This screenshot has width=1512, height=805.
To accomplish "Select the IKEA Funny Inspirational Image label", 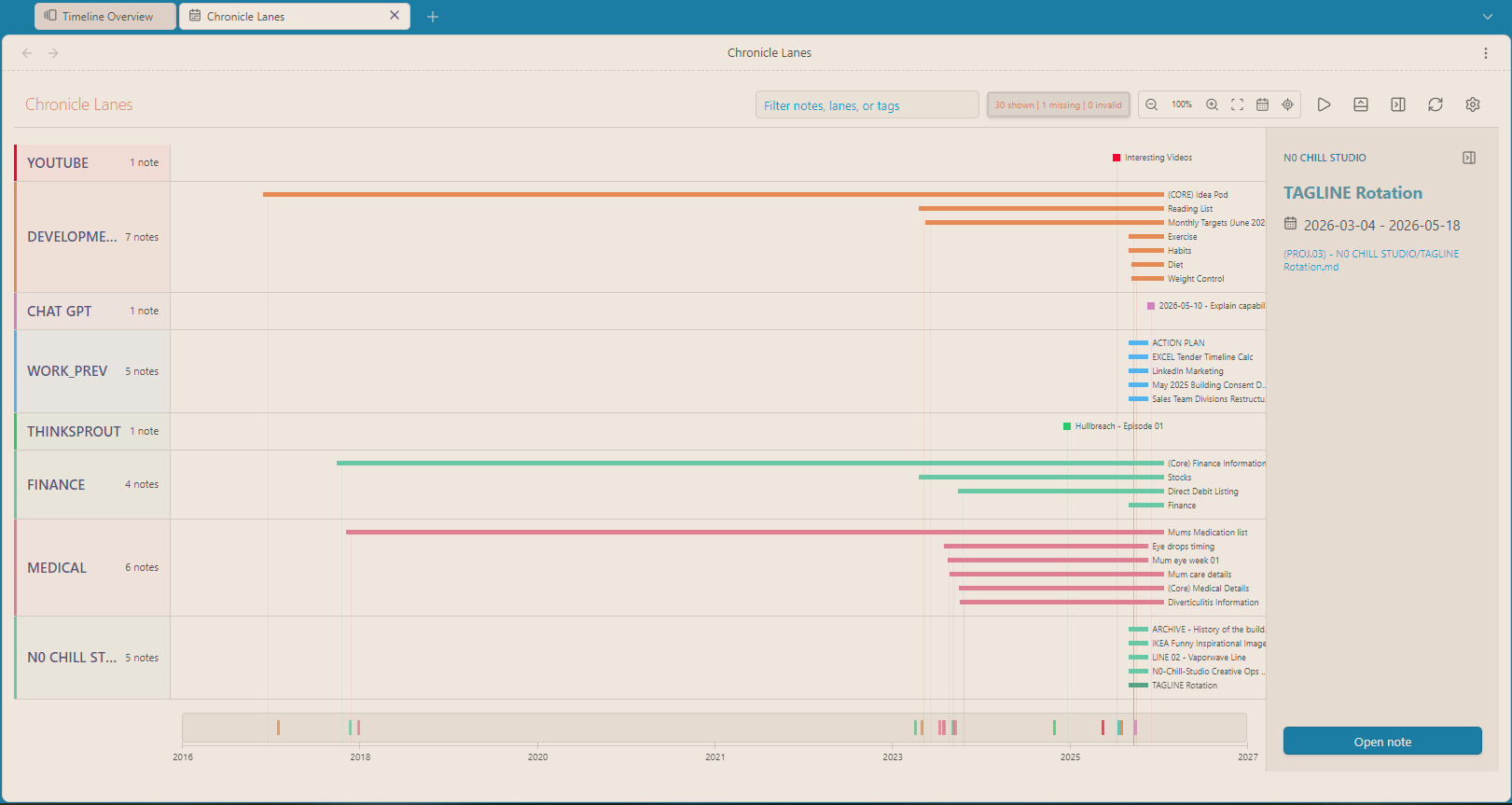I will coord(1209,644).
